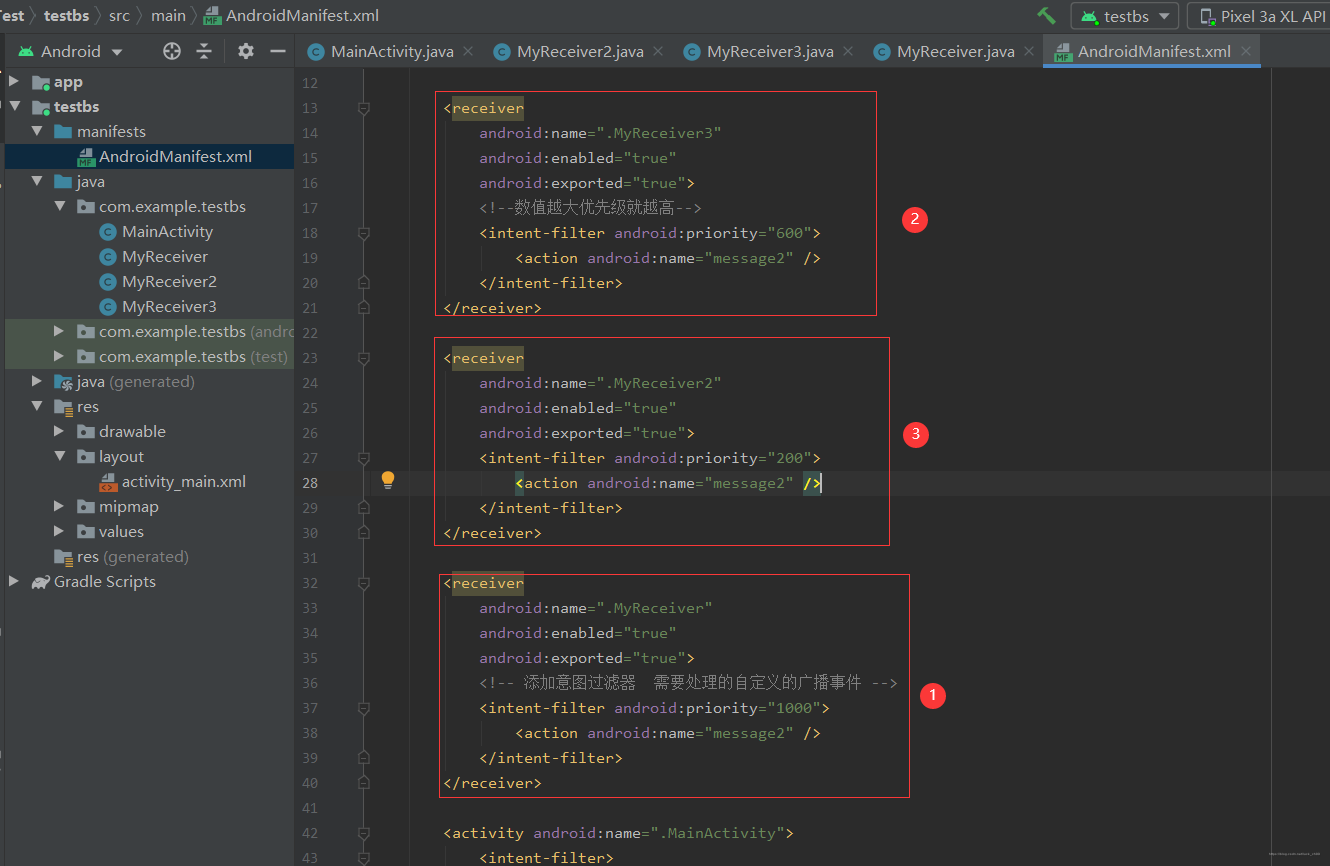Click the collapse all icon in Project panel

204,51
